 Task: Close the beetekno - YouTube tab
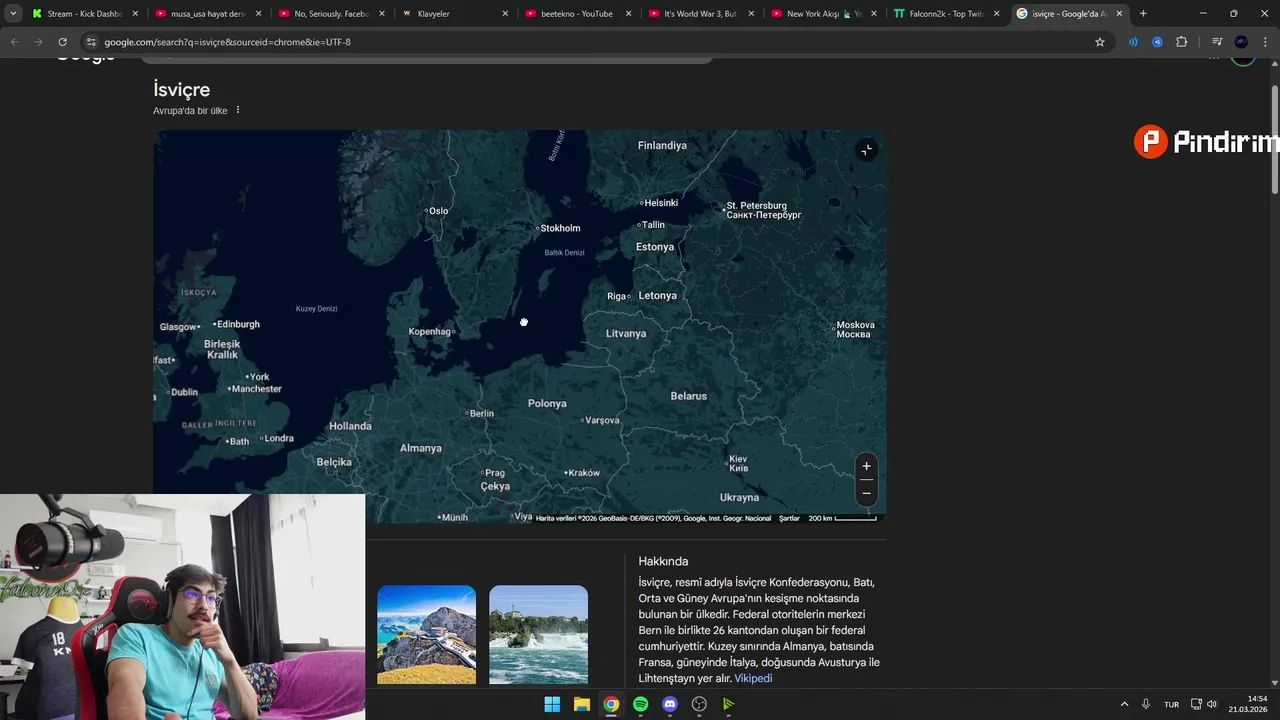pos(628,14)
